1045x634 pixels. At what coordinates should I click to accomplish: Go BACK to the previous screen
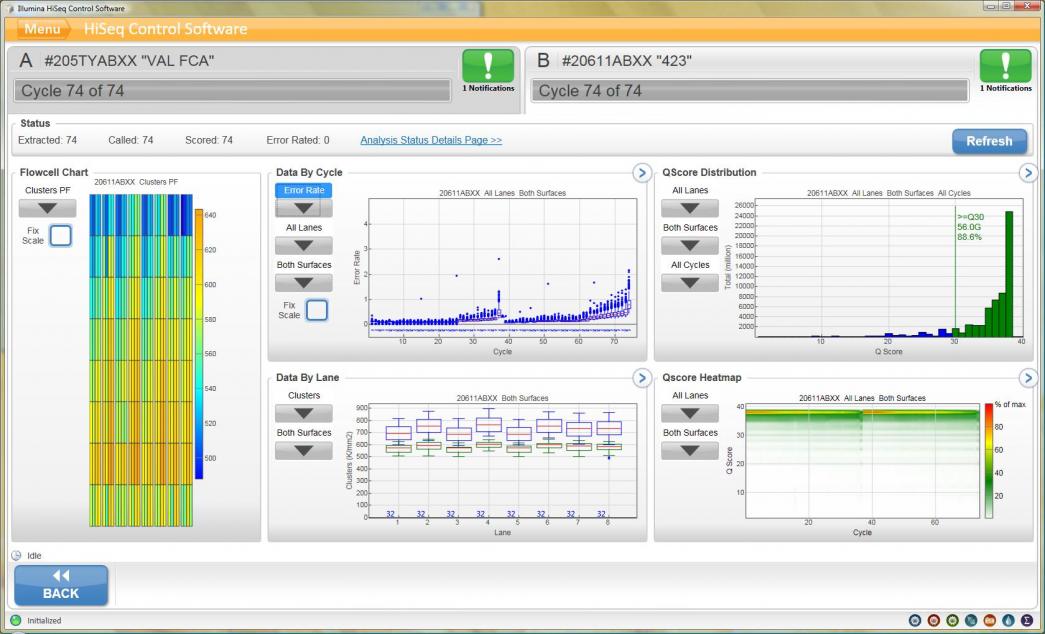tap(61, 585)
